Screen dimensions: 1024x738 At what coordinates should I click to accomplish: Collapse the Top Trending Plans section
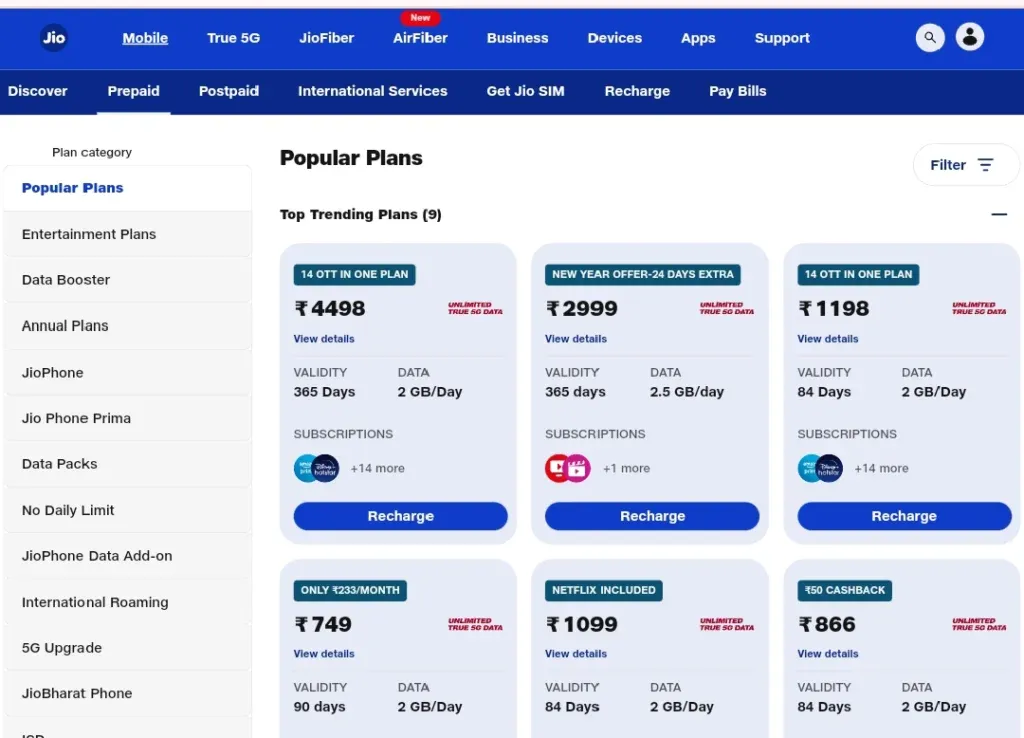998,214
